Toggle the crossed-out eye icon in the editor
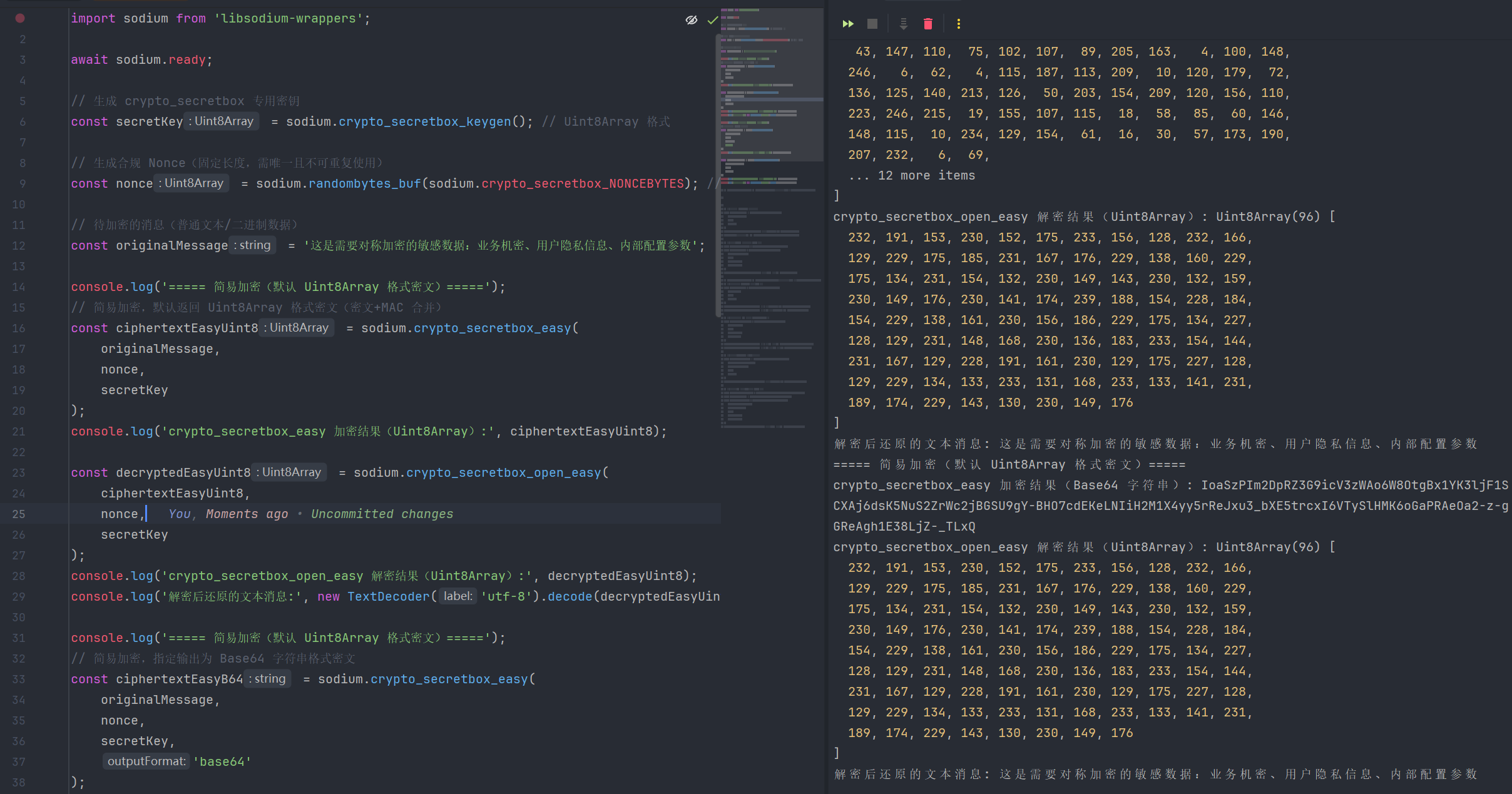This screenshot has height=794, width=1512. point(691,20)
